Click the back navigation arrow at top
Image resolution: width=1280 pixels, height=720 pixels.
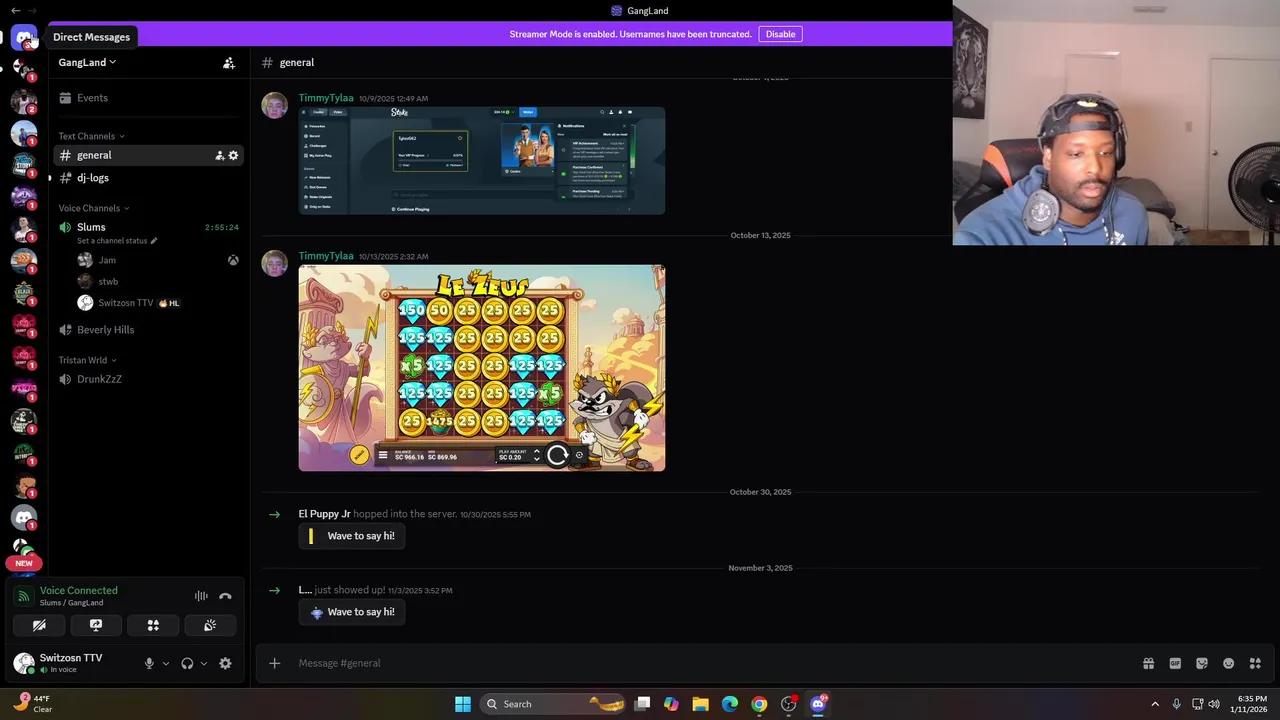[x=16, y=11]
